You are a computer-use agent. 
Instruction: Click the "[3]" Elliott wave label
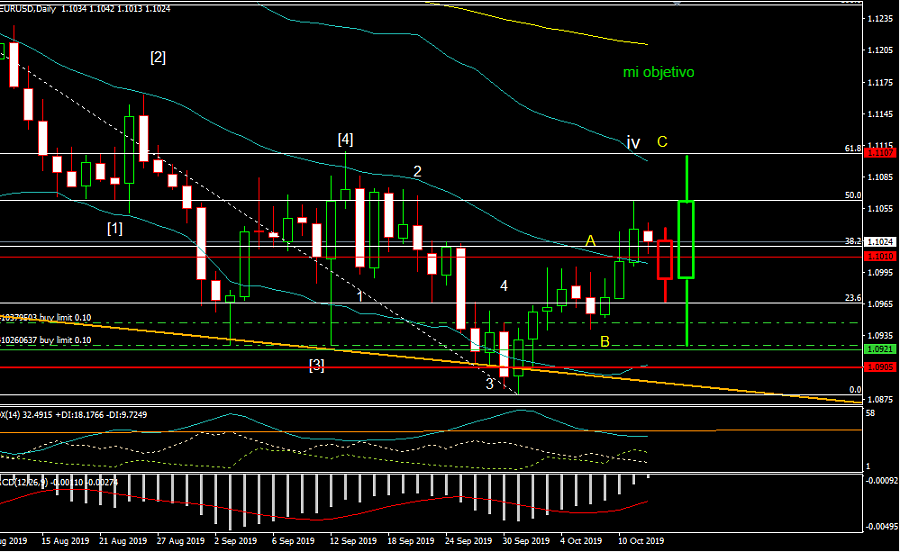pyautogui.click(x=316, y=365)
